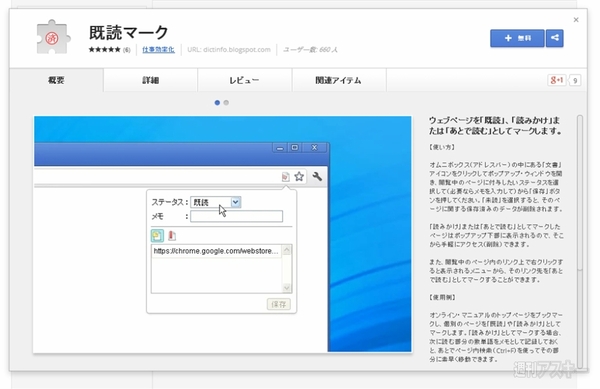Image resolution: width=600 pixels, height=389 pixels.
Task: Click the rating count (6)
Action: [127, 50]
